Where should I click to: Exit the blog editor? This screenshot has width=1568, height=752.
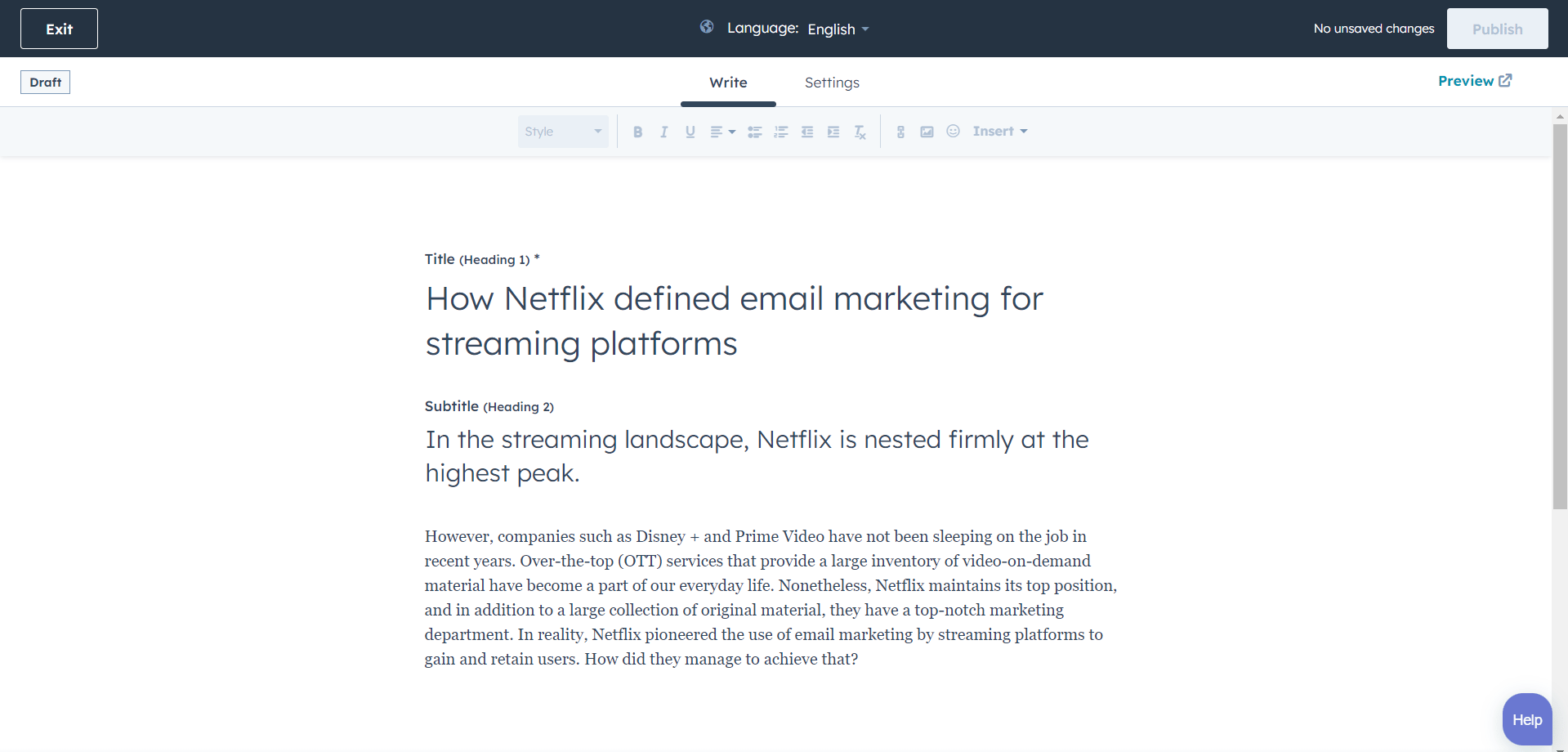(x=59, y=29)
